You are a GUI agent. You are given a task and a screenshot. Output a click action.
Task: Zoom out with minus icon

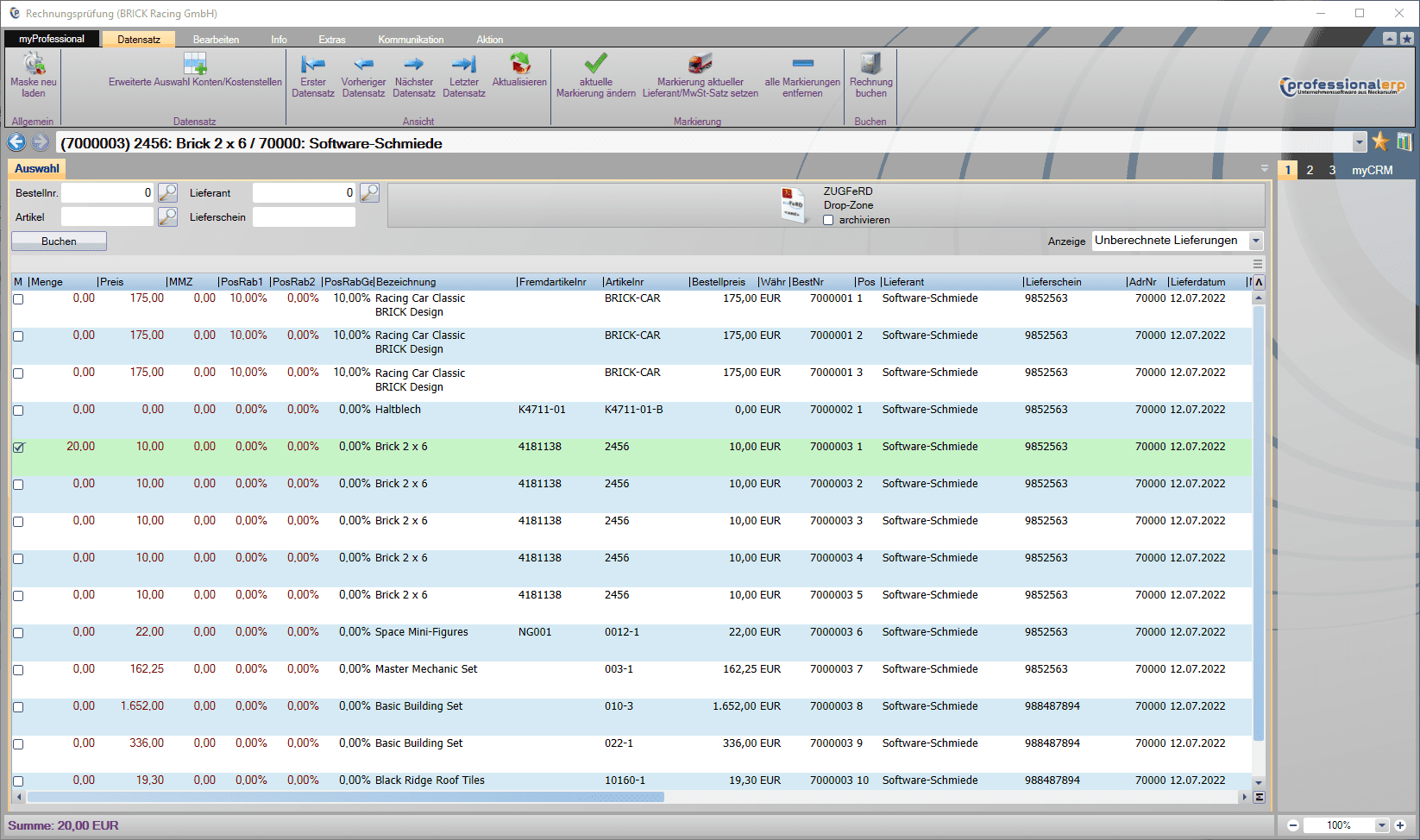[1293, 825]
